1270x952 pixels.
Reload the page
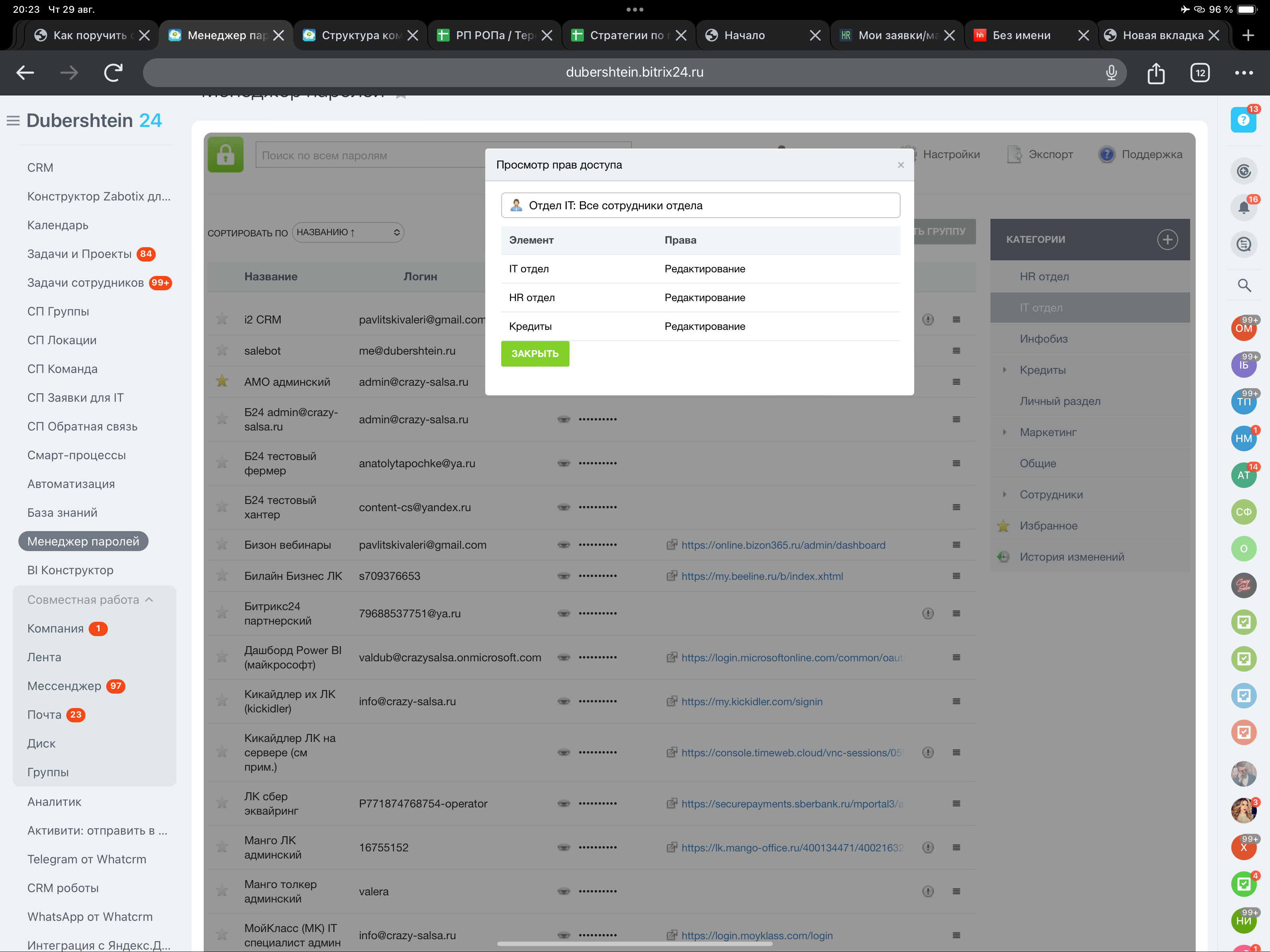(113, 72)
